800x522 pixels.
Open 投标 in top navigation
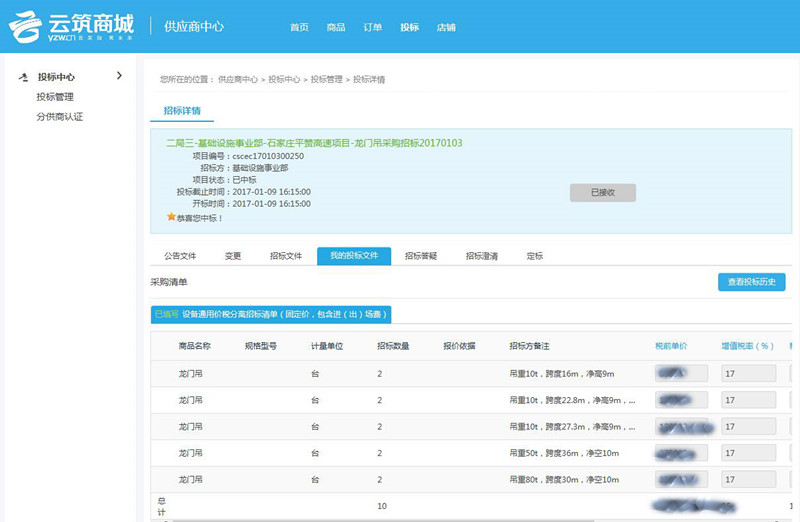point(410,27)
